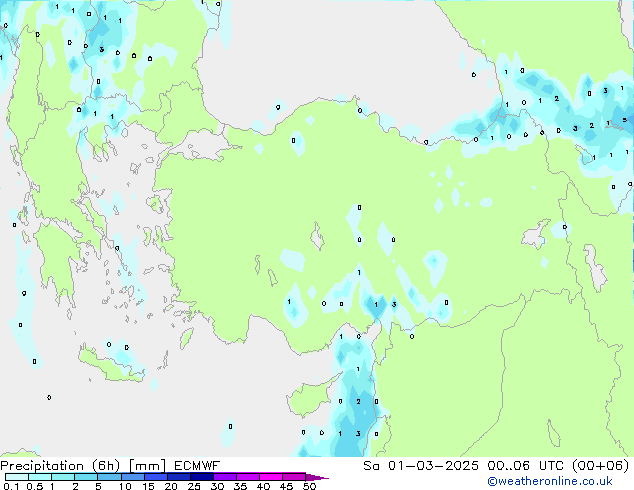Choose the 2–5 mm light blue legend swatch
Viewport: 634px width, 490px height.
[x=86, y=477]
